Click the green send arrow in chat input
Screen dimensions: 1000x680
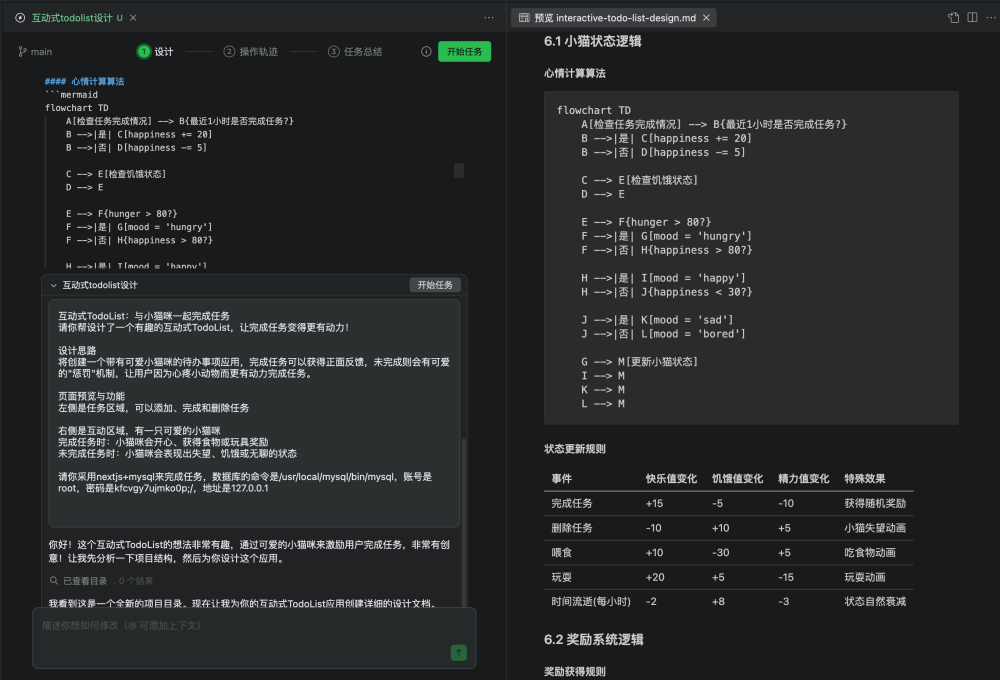[x=458, y=652]
